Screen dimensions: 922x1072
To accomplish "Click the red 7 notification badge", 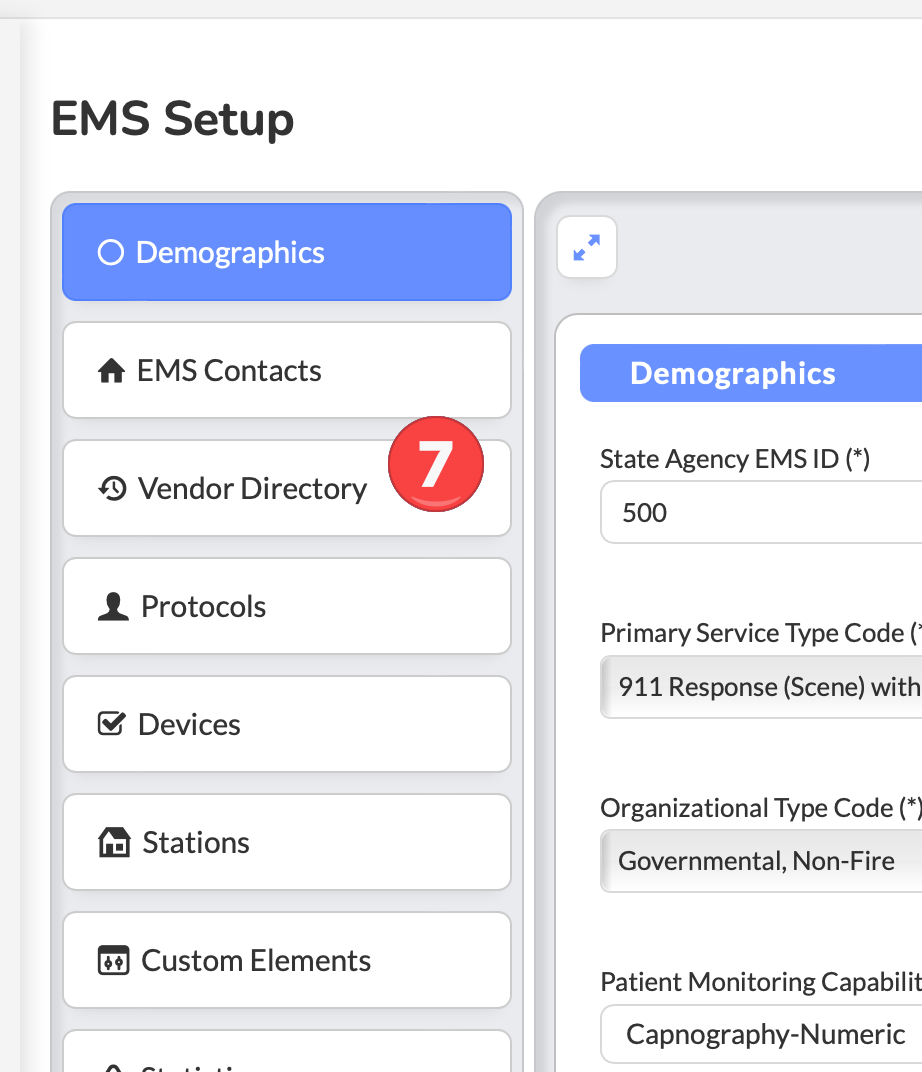I will click(435, 464).
